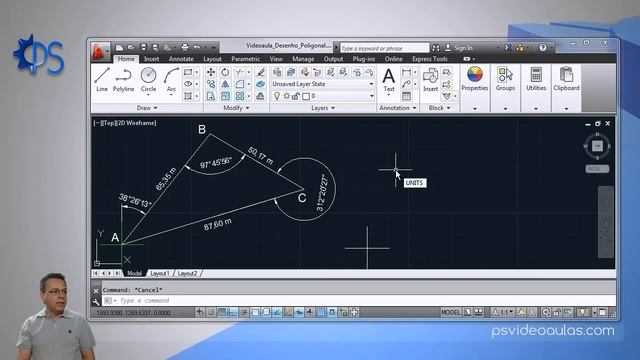The image size is (640, 360).
Task: Click Sign In link
Action: click(x=463, y=48)
